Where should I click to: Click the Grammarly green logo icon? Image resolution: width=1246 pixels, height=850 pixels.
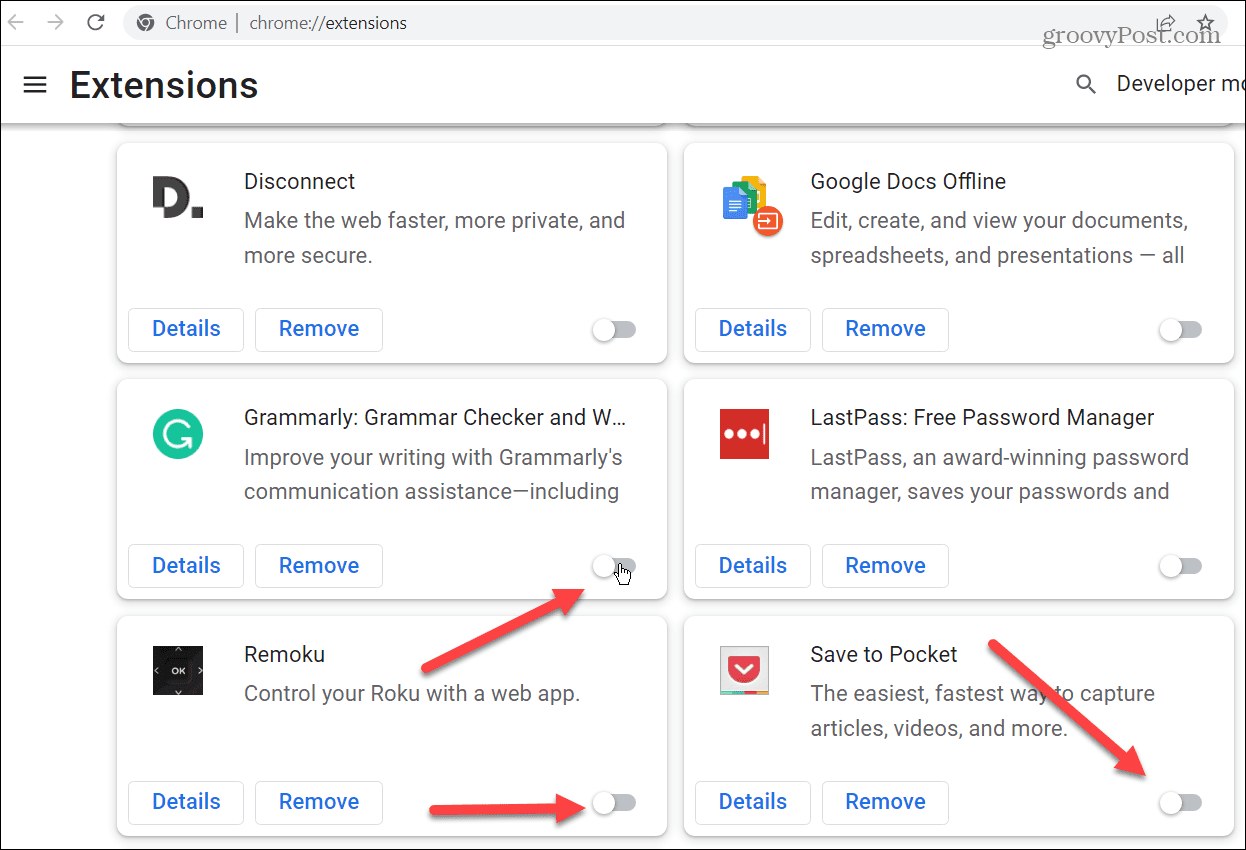(178, 434)
